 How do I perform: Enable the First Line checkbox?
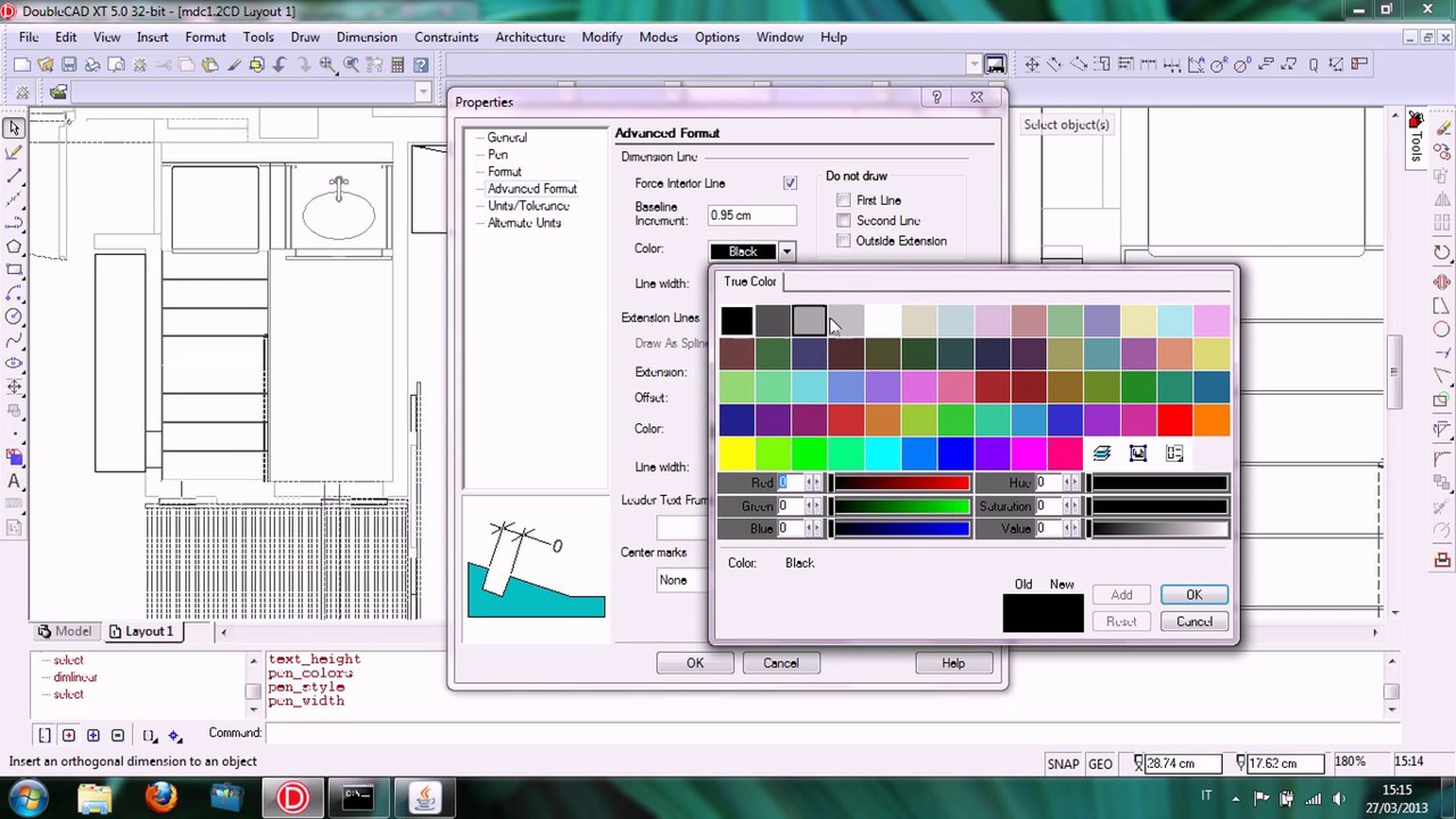[x=843, y=200]
